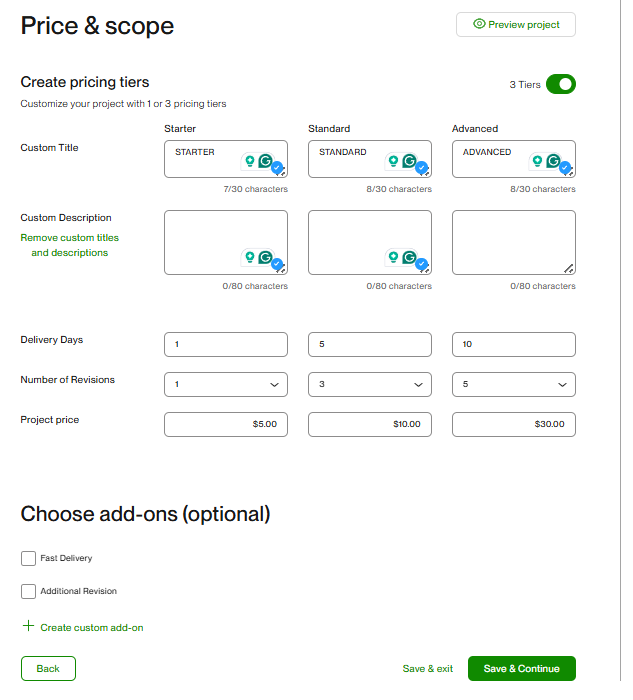Click blue checkmark badge in Standard description box
This screenshot has width=633, height=700.
421,264
